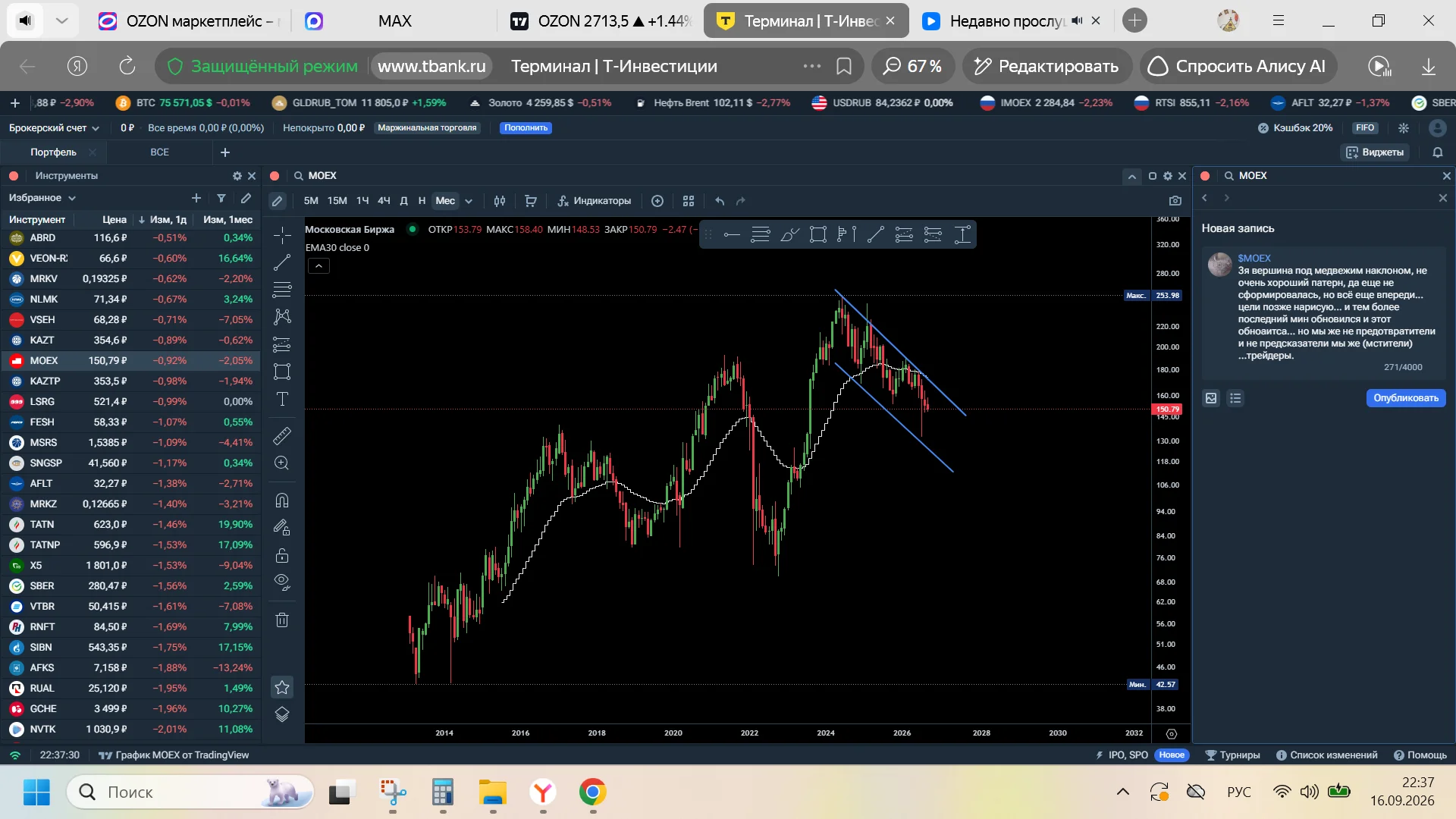Hide all drawings with the eye icon

click(x=282, y=582)
